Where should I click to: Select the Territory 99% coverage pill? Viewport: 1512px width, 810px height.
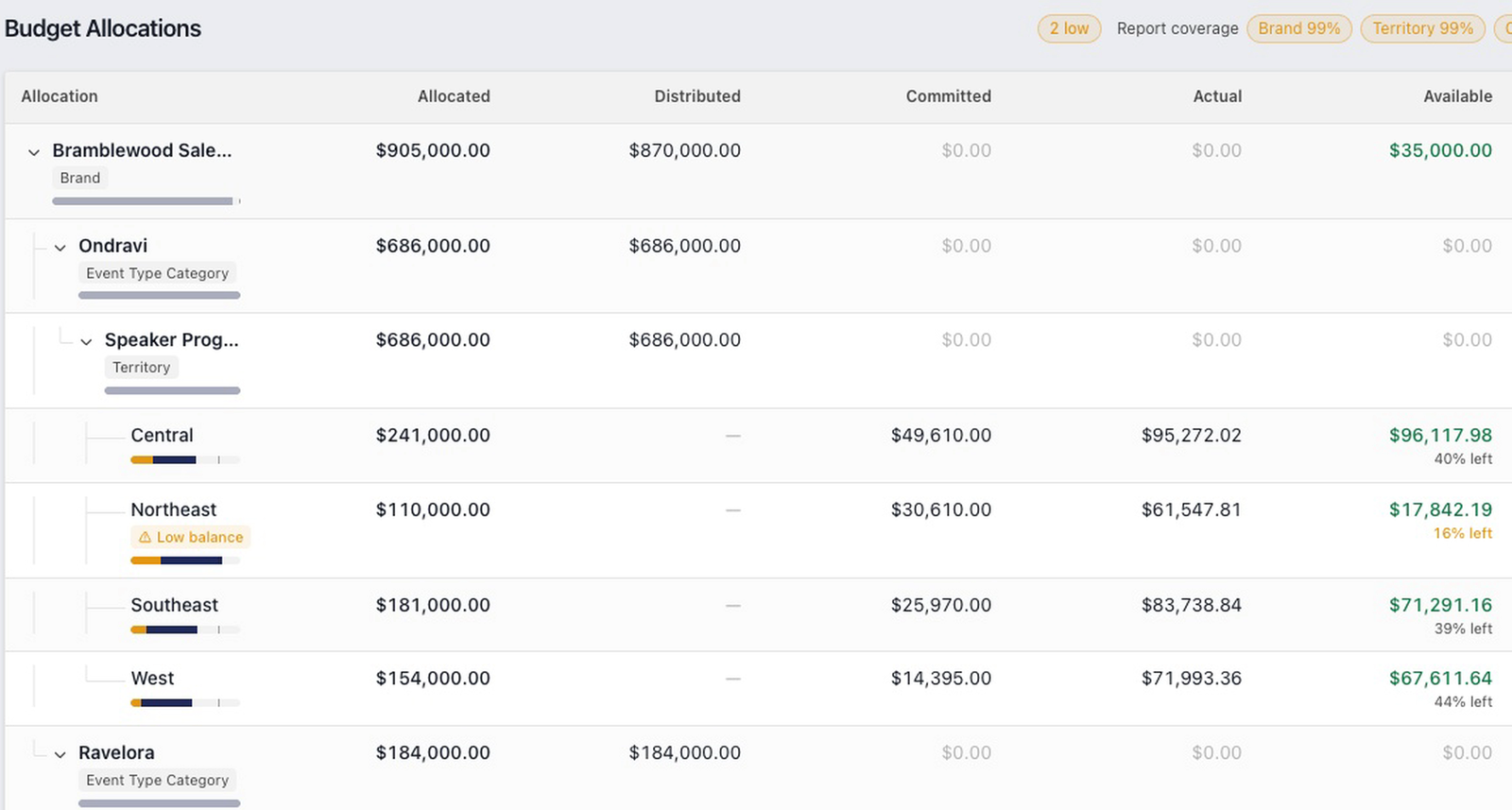point(1422,28)
